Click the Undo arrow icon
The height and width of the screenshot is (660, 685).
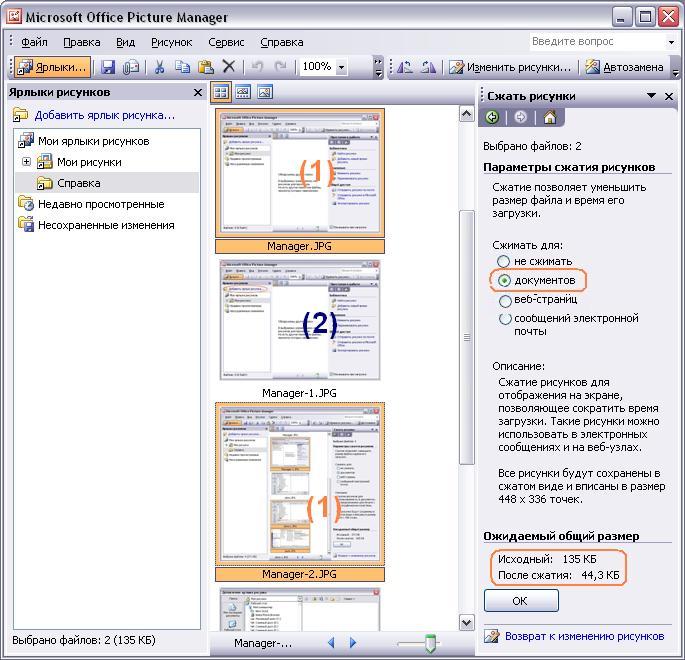257,67
